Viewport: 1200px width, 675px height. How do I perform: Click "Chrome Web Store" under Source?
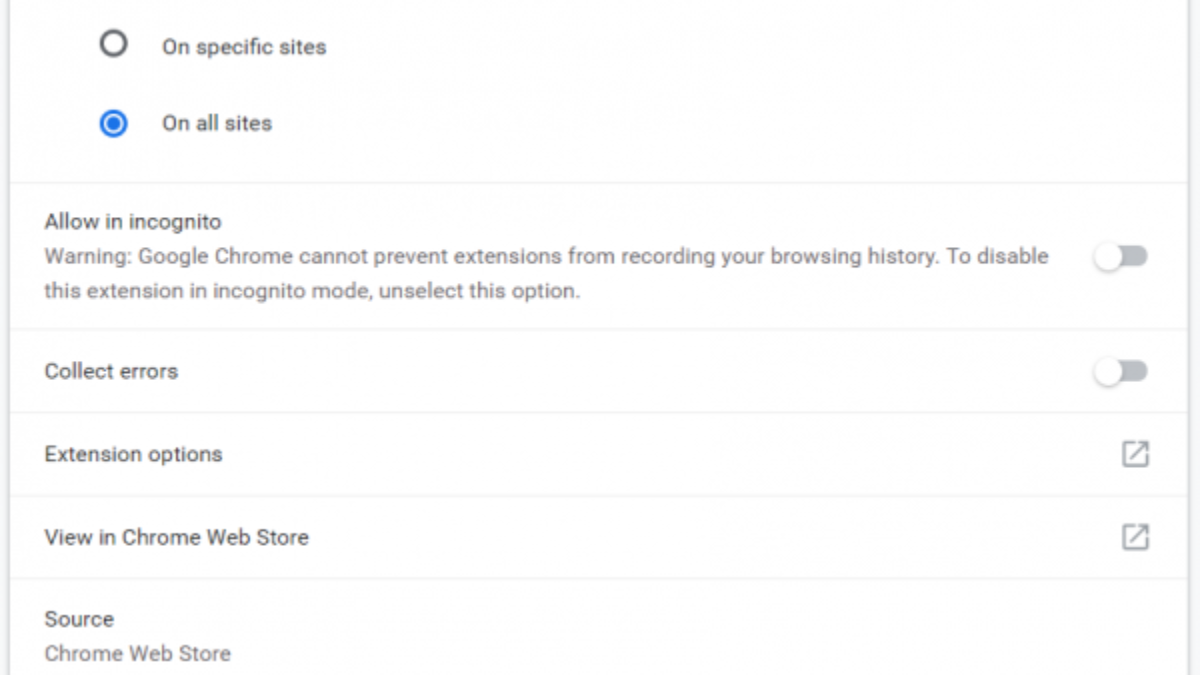click(137, 654)
